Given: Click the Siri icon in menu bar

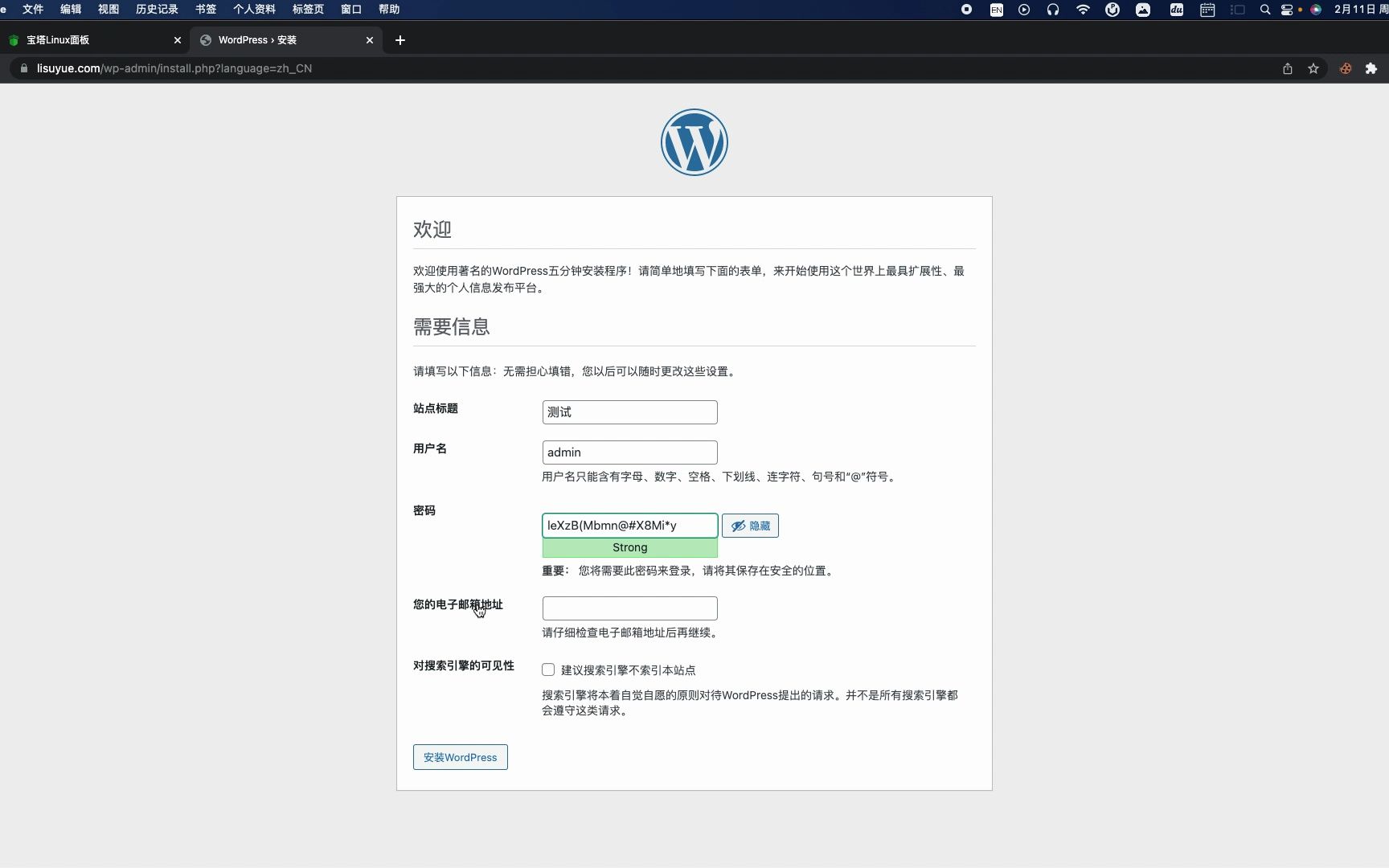Looking at the screenshot, I should pos(1316,10).
